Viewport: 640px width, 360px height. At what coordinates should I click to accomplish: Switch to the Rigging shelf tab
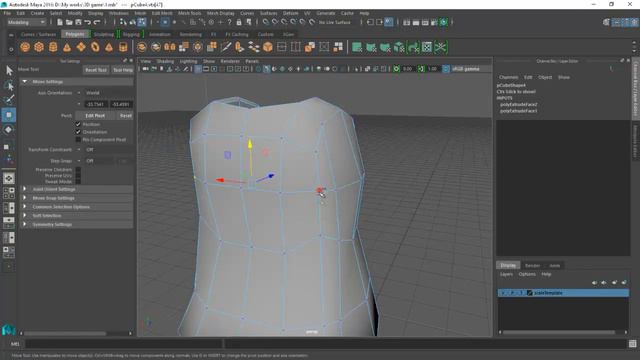131,34
